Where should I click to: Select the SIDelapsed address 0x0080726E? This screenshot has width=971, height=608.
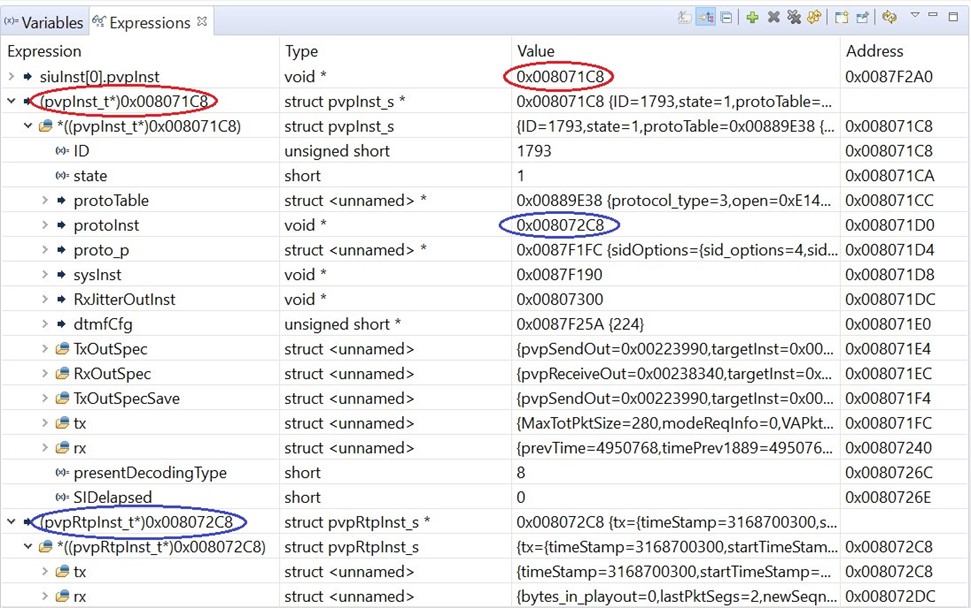coord(888,497)
